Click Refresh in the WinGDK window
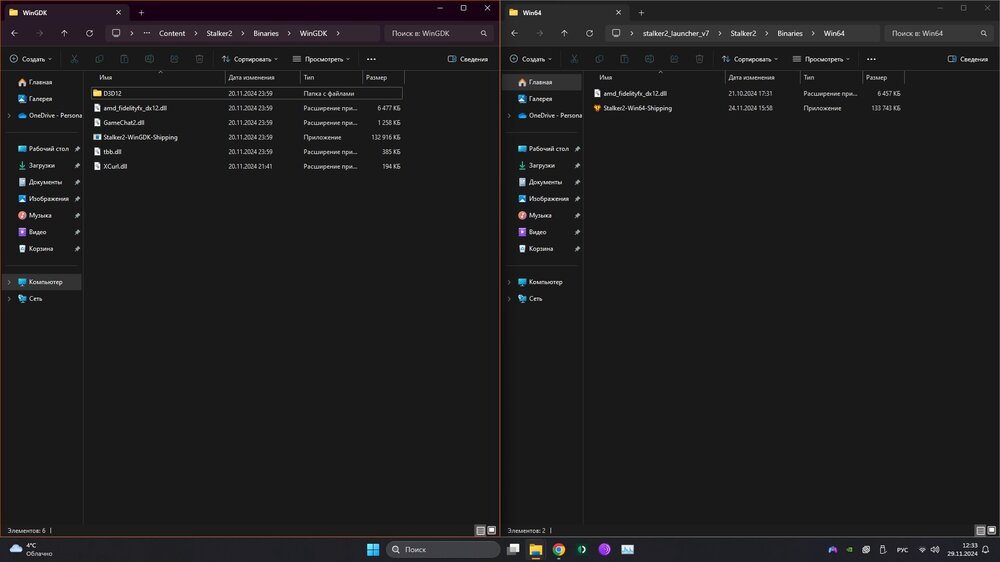 coord(89,33)
